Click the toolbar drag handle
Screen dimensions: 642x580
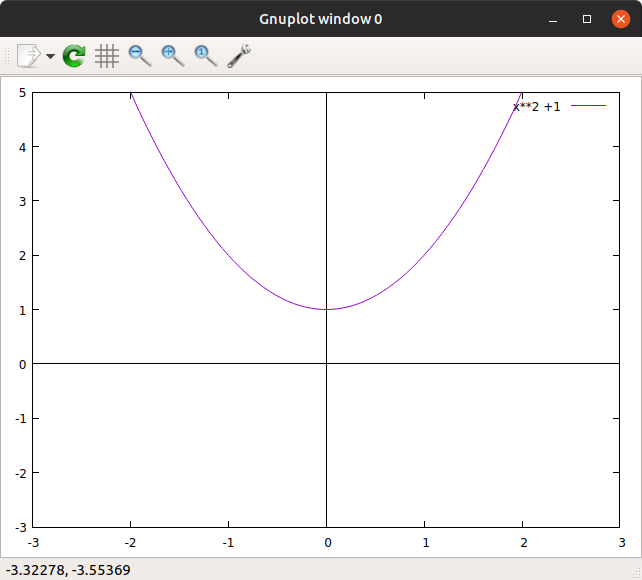pyautogui.click(x=7, y=56)
